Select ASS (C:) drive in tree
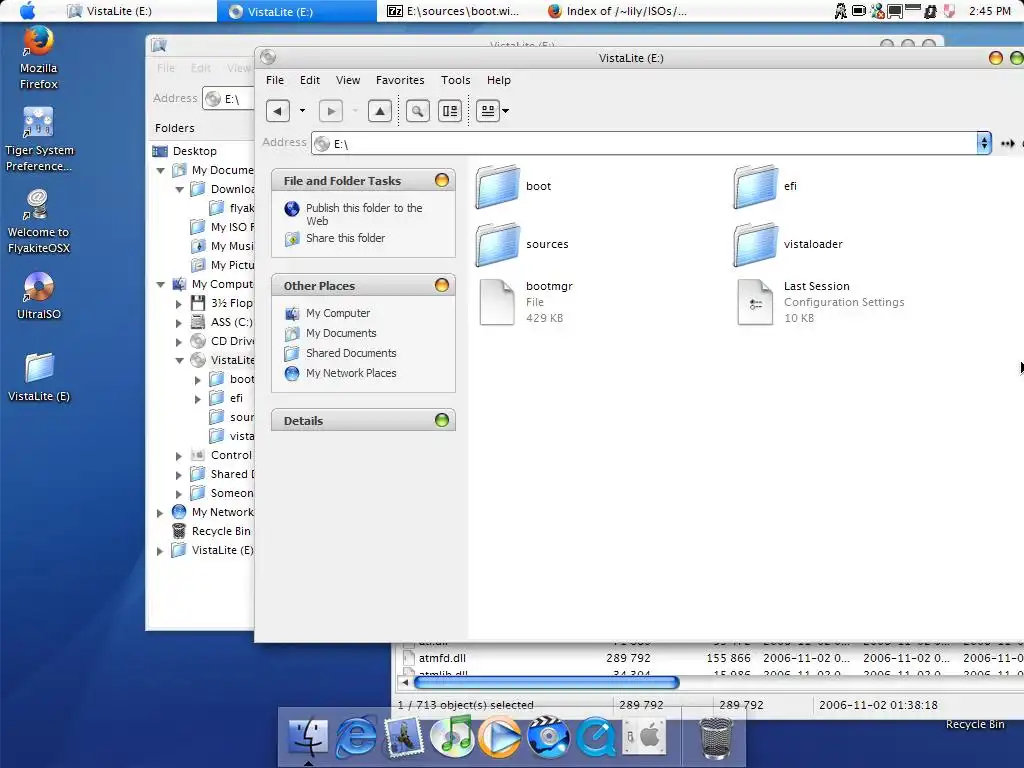Screen dimensions: 1024x768 231,323
